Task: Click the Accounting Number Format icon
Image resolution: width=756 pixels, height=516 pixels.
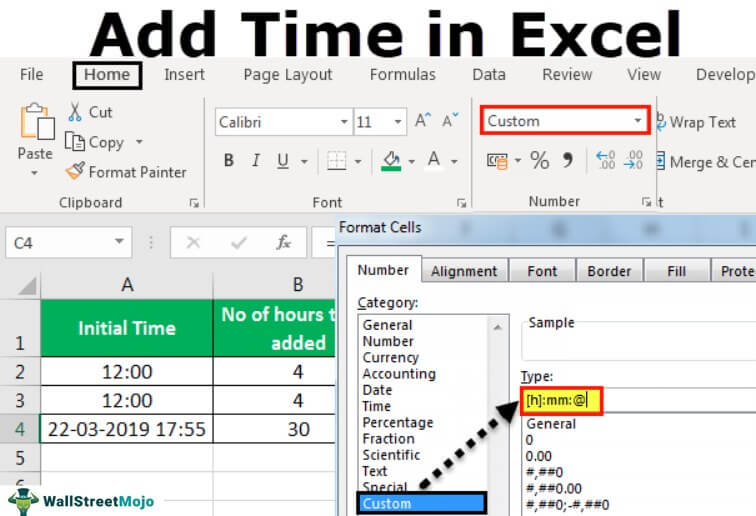Action: (x=497, y=161)
